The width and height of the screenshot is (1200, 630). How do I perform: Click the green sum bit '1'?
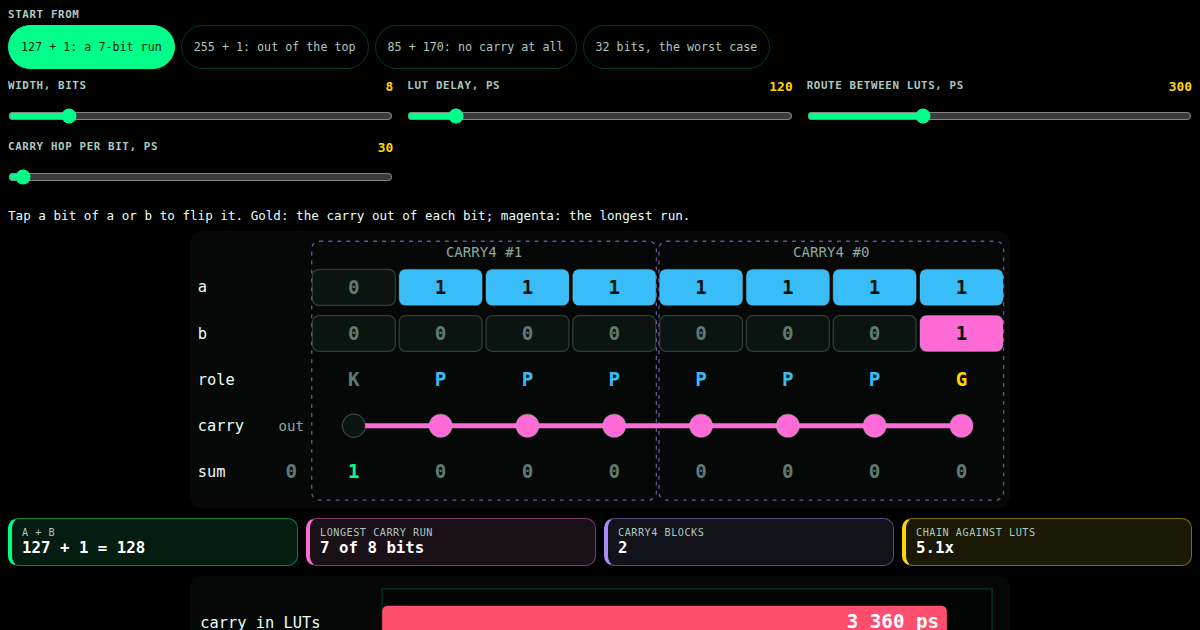[354, 471]
